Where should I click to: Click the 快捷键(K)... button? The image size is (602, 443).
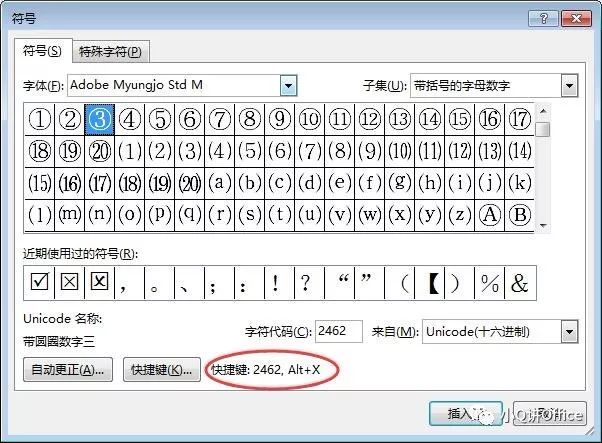click(x=162, y=370)
